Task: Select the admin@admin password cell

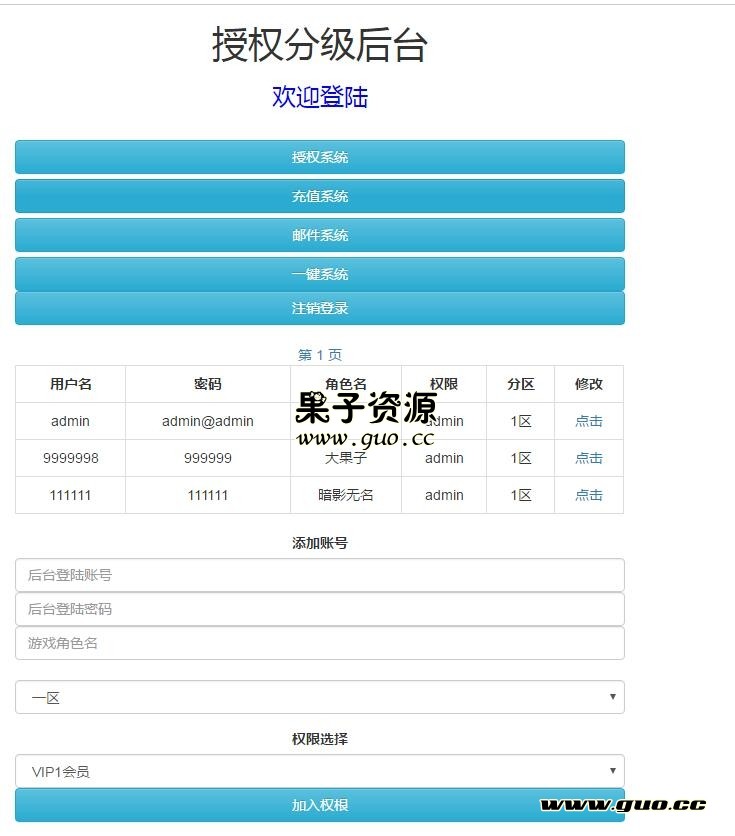Action: pos(208,421)
